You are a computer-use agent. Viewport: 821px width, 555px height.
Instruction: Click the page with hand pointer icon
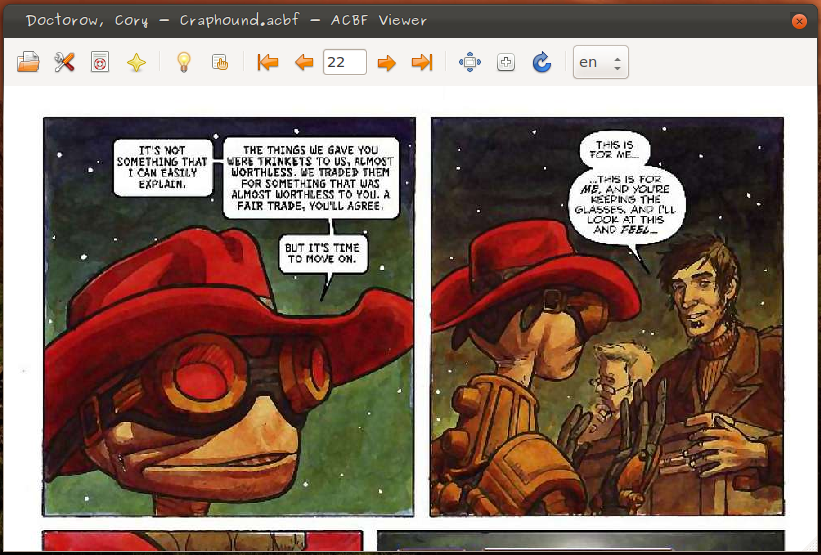(220, 62)
